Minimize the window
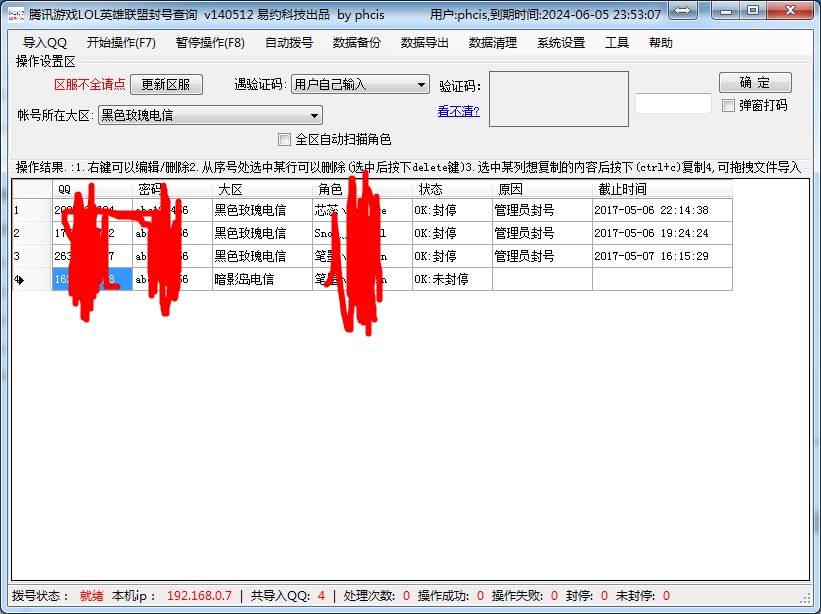Image resolution: width=821 pixels, height=614 pixels. (x=726, y=10)
